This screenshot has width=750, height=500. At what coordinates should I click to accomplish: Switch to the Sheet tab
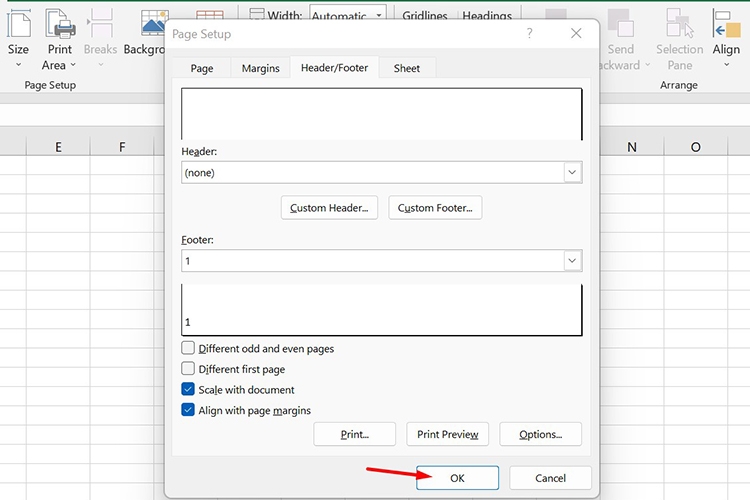(407, 68)
